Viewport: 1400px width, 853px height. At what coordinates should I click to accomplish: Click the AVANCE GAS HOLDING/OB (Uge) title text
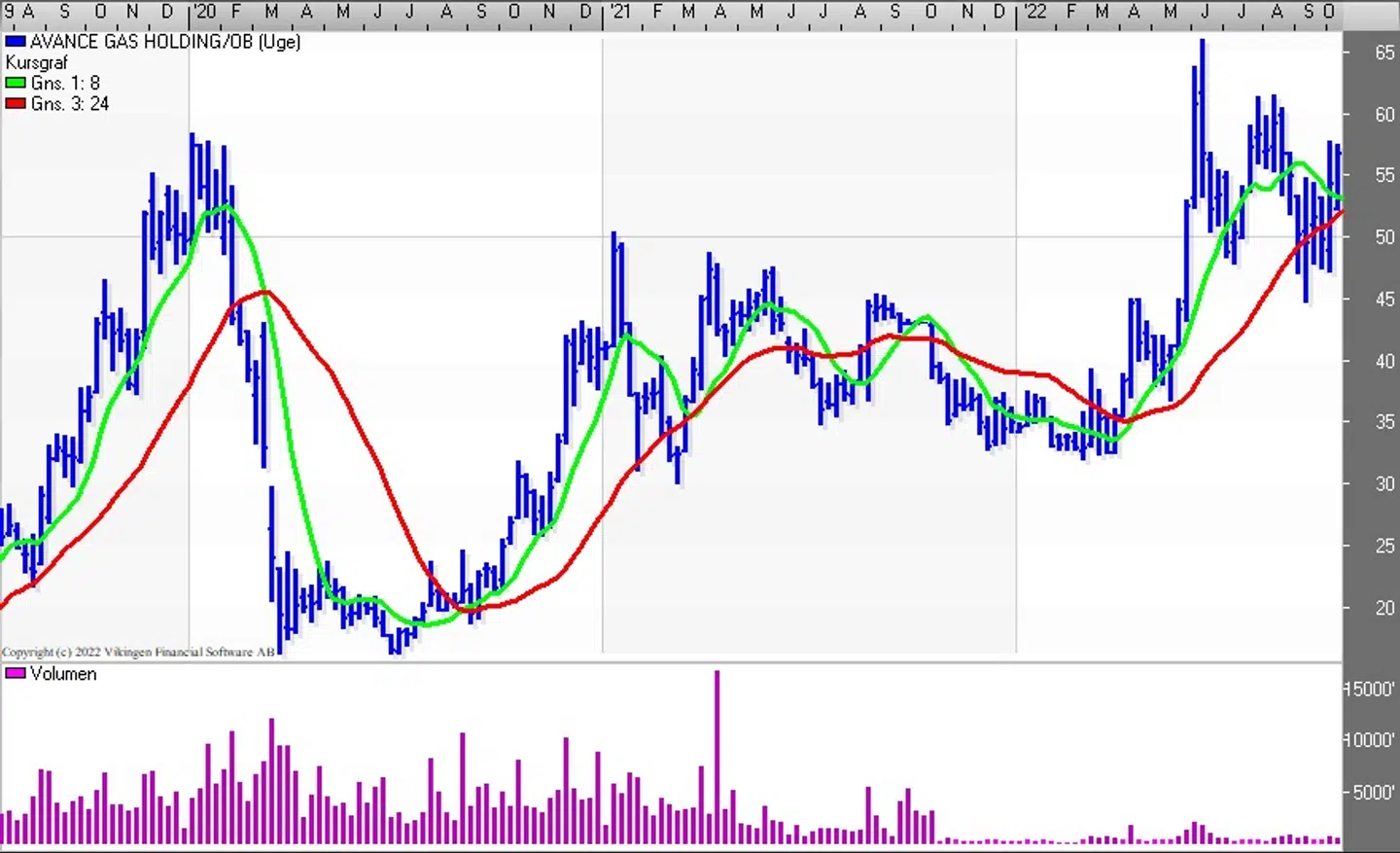[165, 42]
